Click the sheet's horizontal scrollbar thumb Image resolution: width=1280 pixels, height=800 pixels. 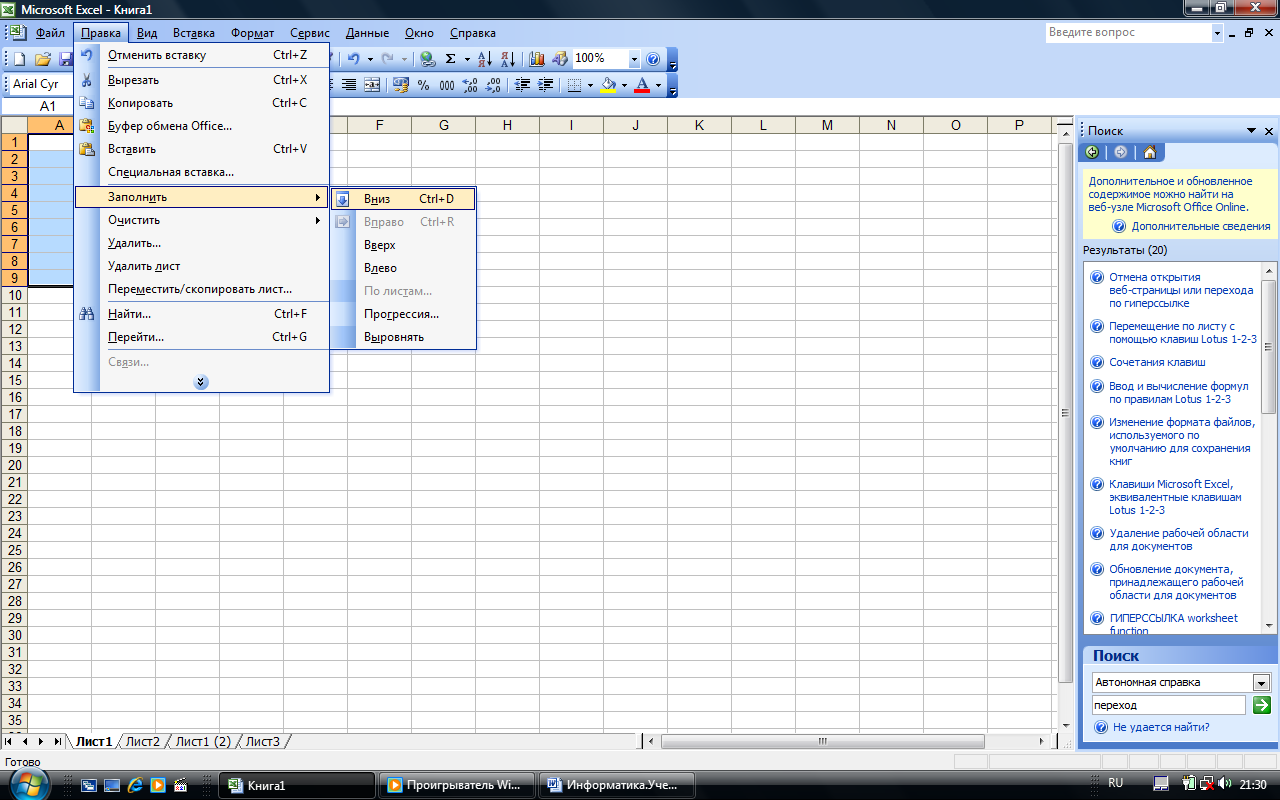823,742
